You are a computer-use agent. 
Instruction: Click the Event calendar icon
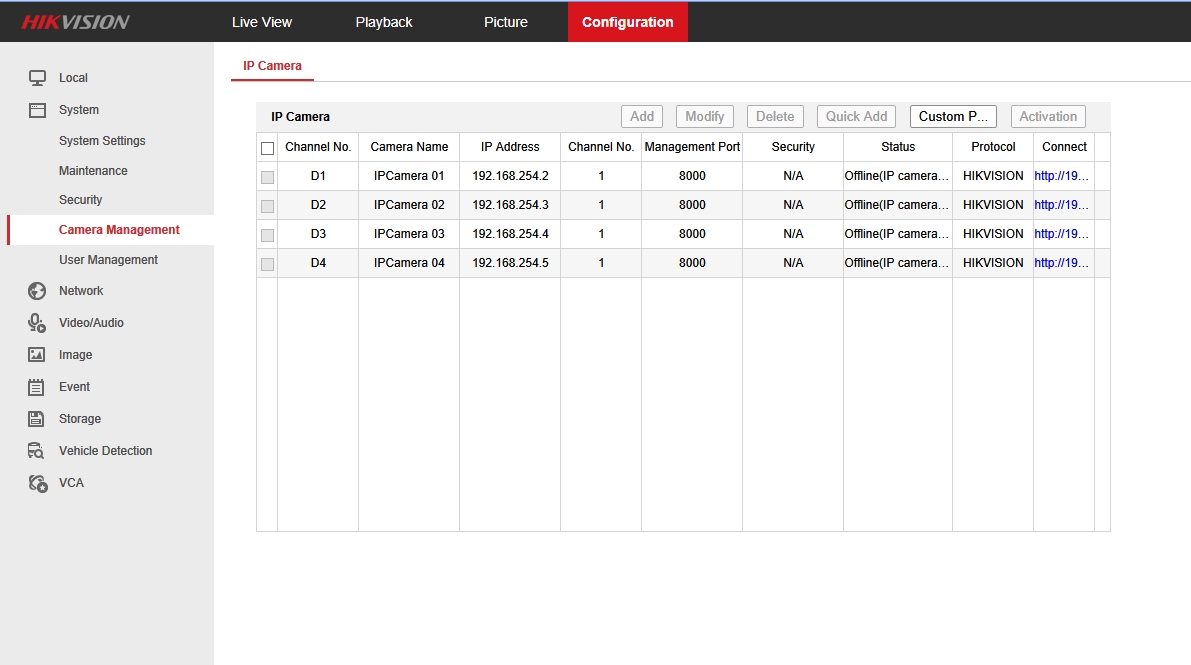click(37, 387)
